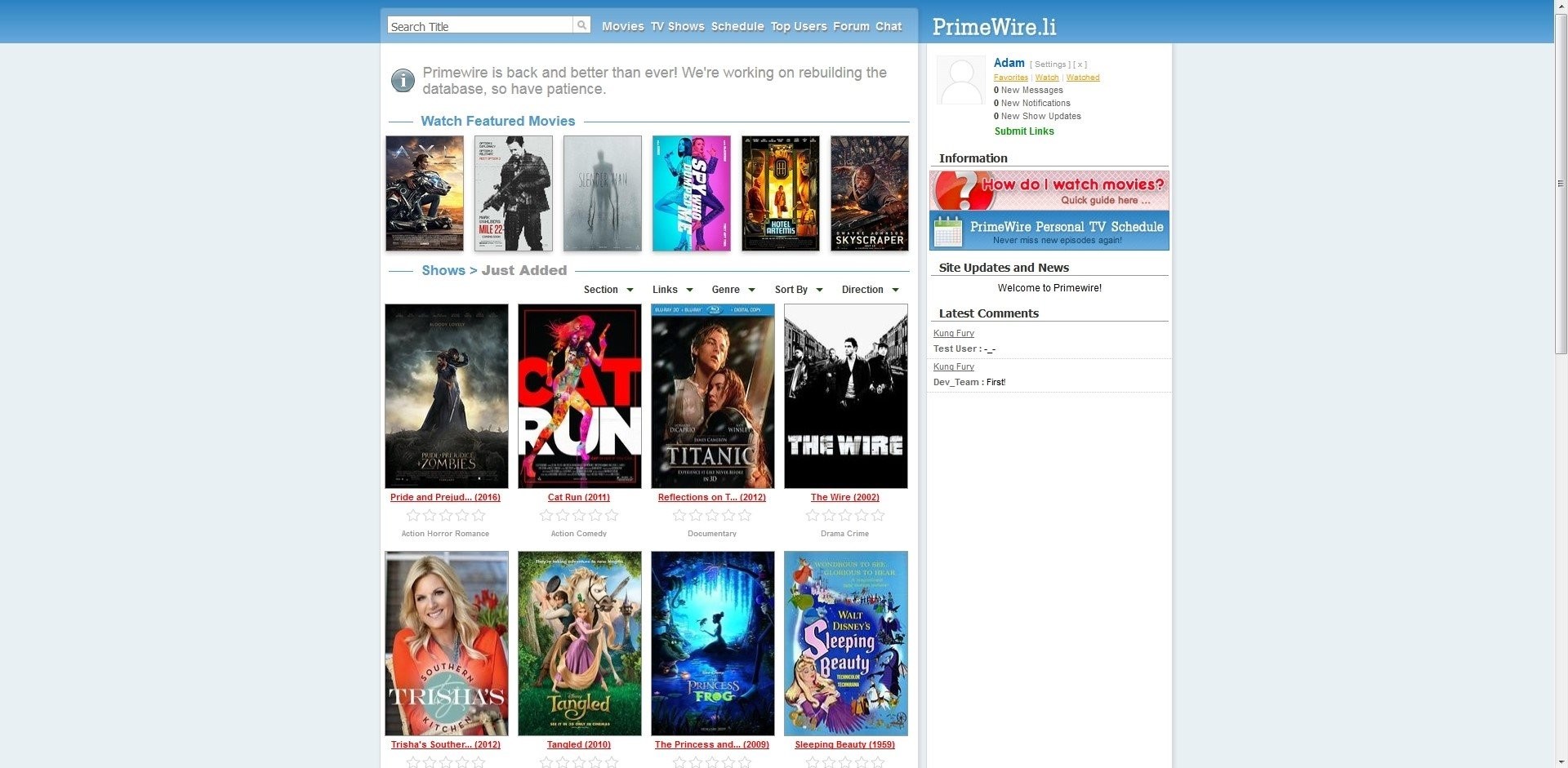1568x768 pixels.
Task: Open Princess and the Frog poster
Action: 713,643
